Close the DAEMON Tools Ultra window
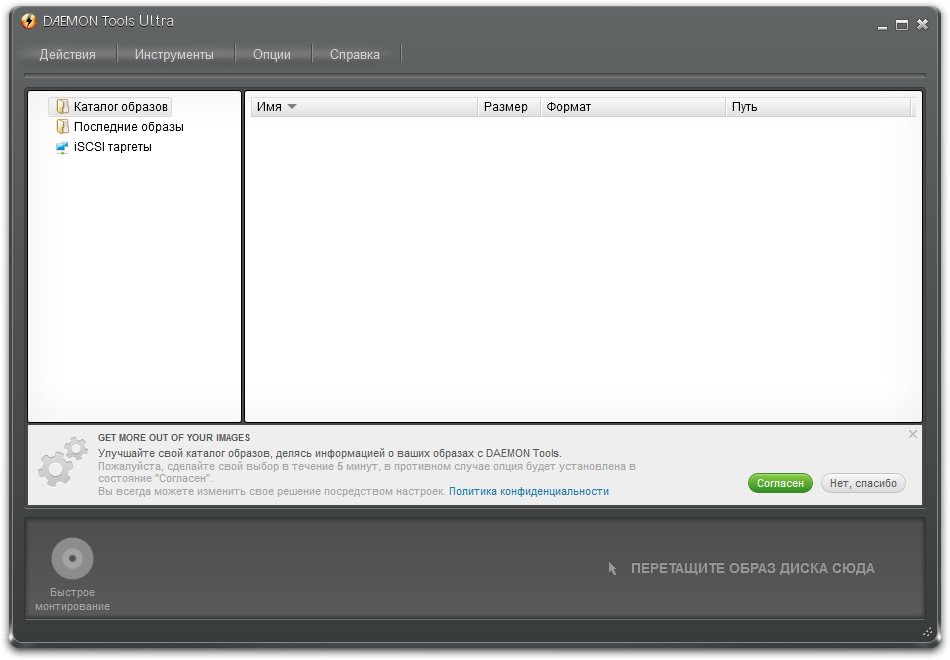The image size is (950, 660). tap(922, 24)
